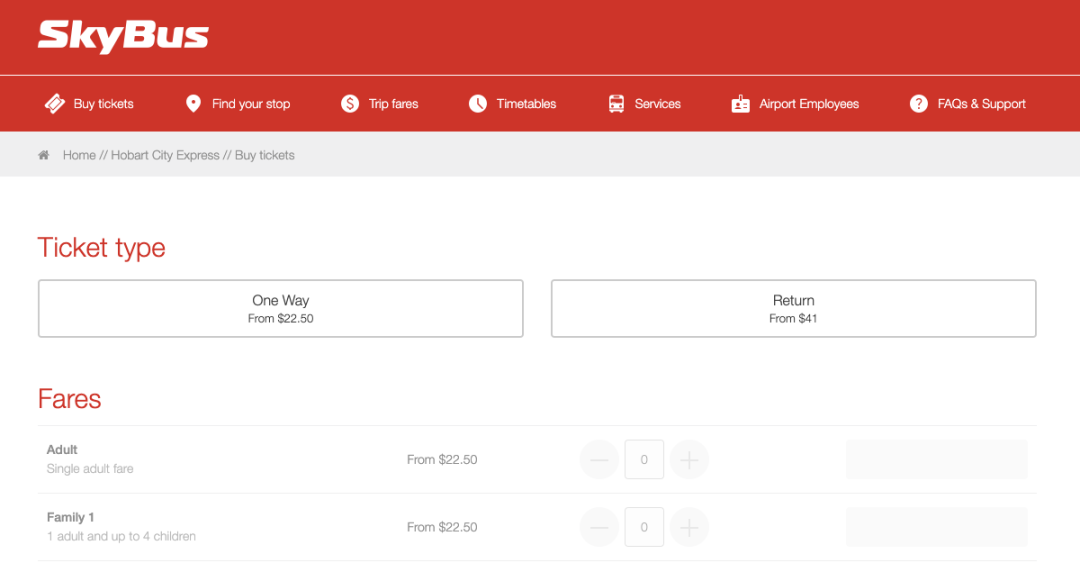Click the ticket icon beside Buy tickets

click(55, 104)
